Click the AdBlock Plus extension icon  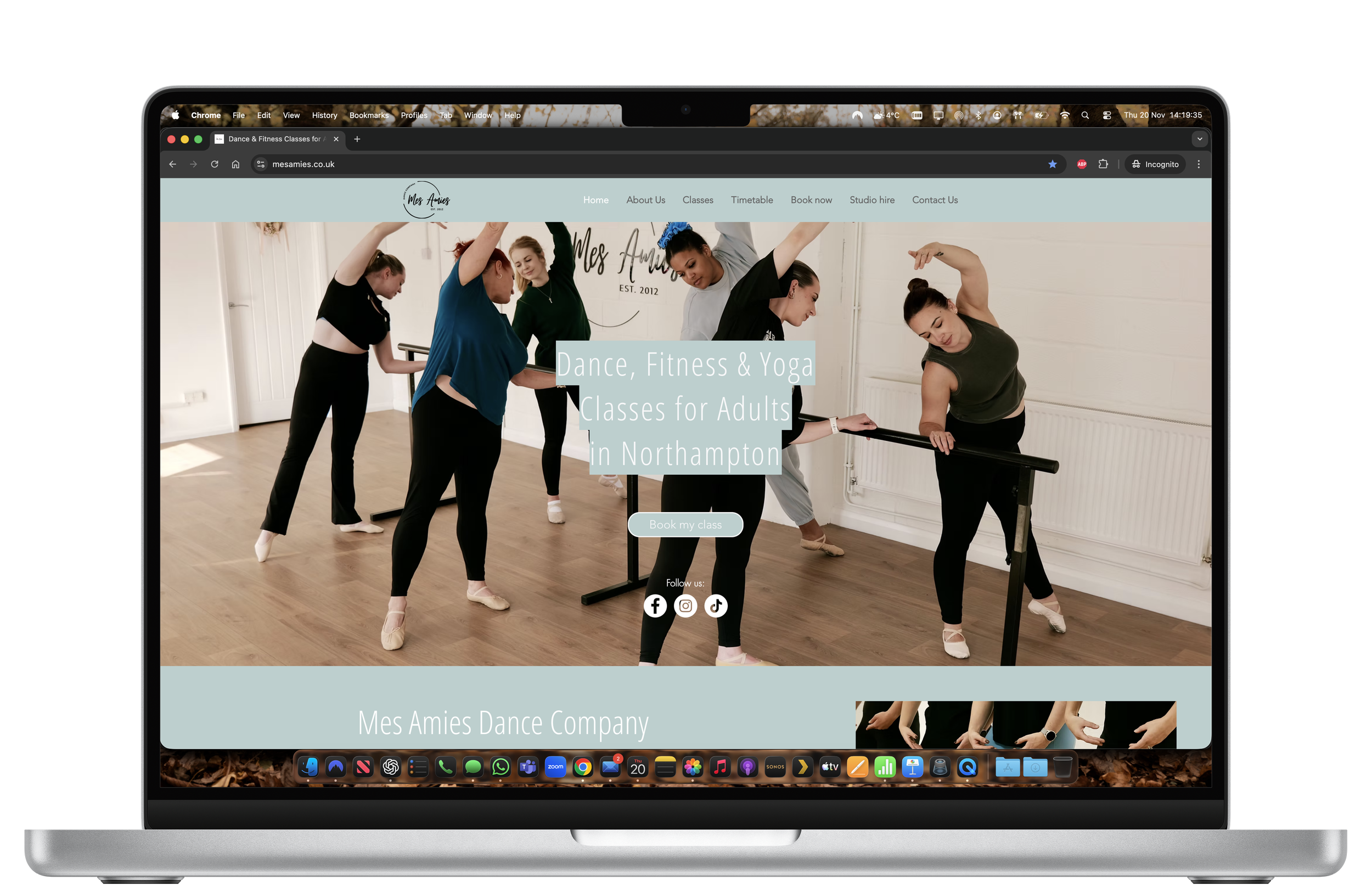click(1082, 164)
